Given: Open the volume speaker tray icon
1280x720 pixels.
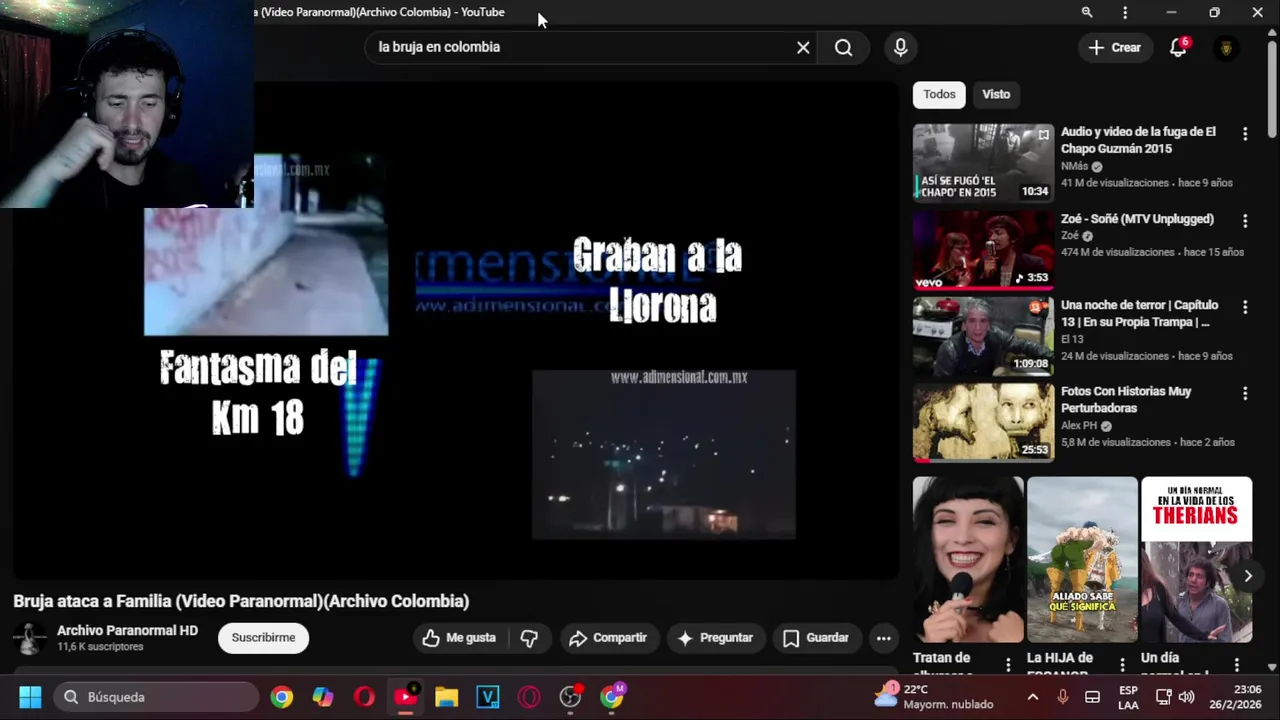Looking at the screenshot, I should click(1187, 697).
